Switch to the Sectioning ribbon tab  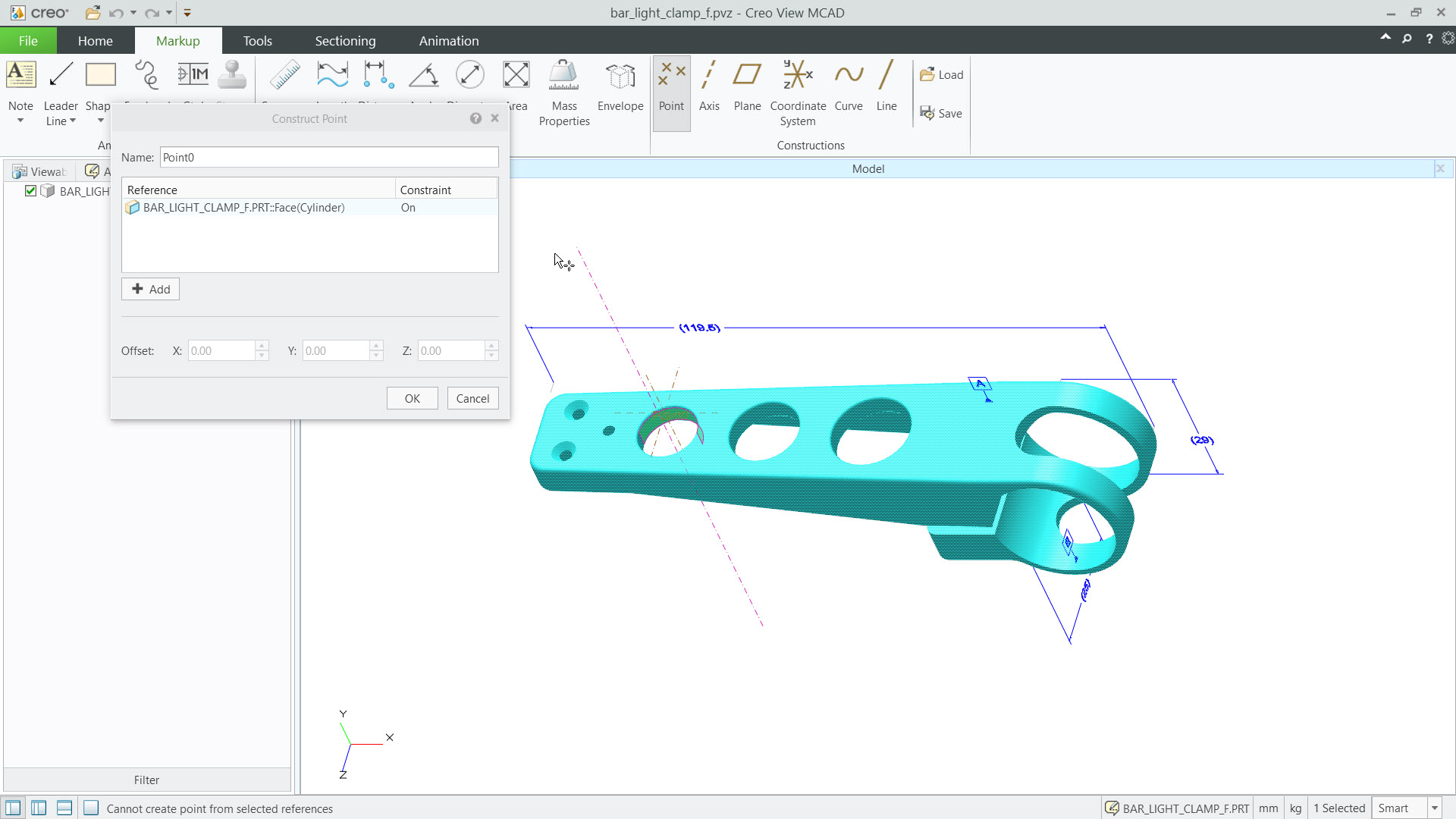[x=345, y=41]
